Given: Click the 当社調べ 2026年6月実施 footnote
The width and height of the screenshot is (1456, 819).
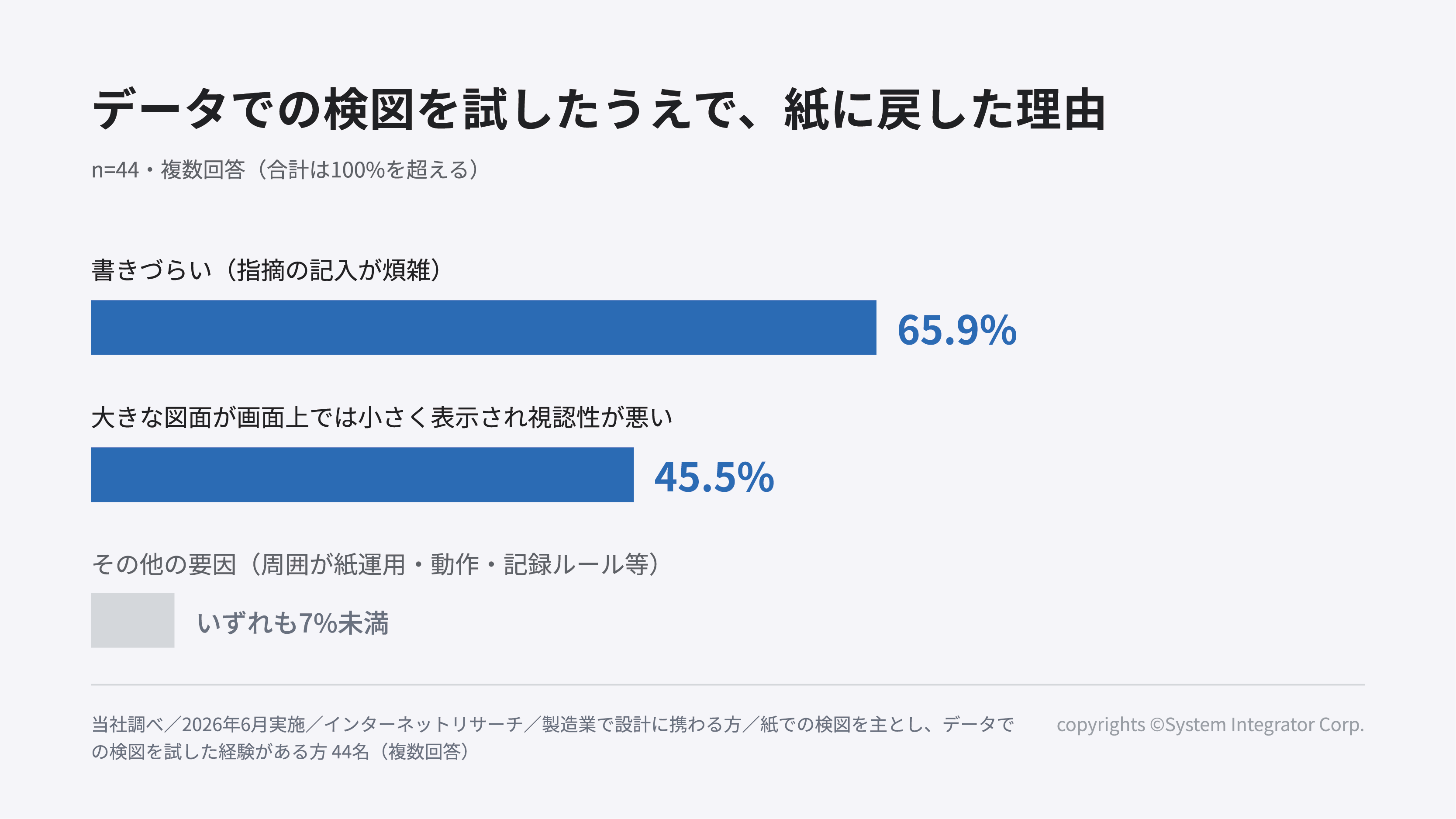Looking at the screenshot, I should click(x=553, y=724).
